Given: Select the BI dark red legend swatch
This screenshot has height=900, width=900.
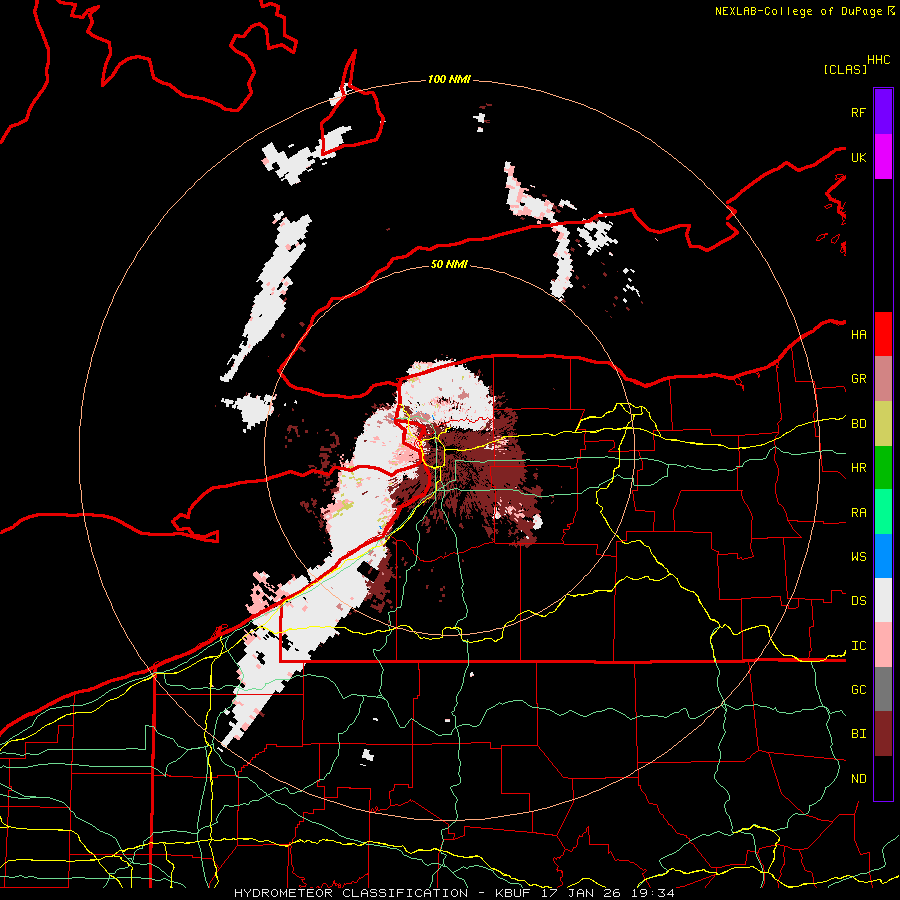Looking at the screenshot, I should click(883, 734).
